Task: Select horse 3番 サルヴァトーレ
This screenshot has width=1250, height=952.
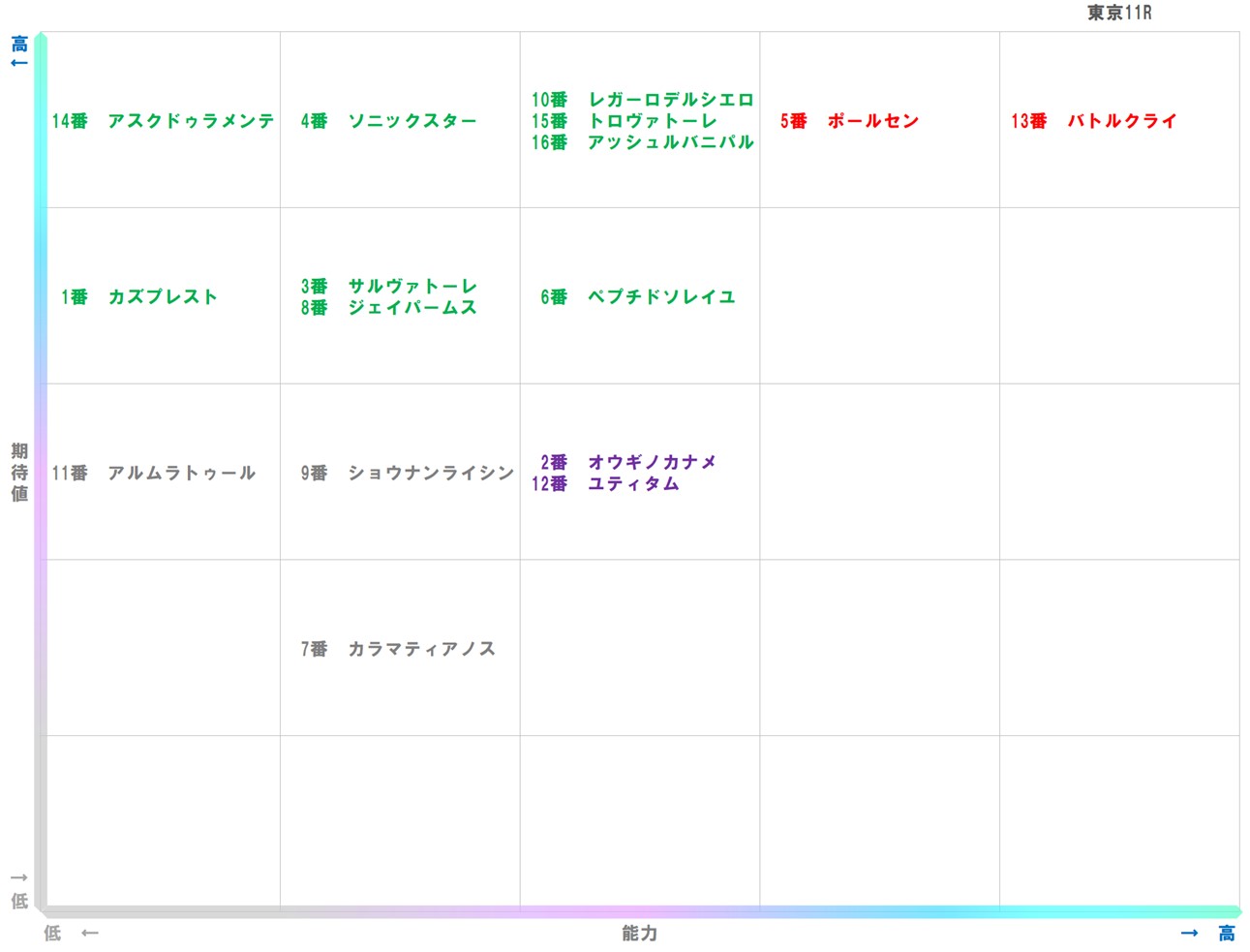Action: 387,287
